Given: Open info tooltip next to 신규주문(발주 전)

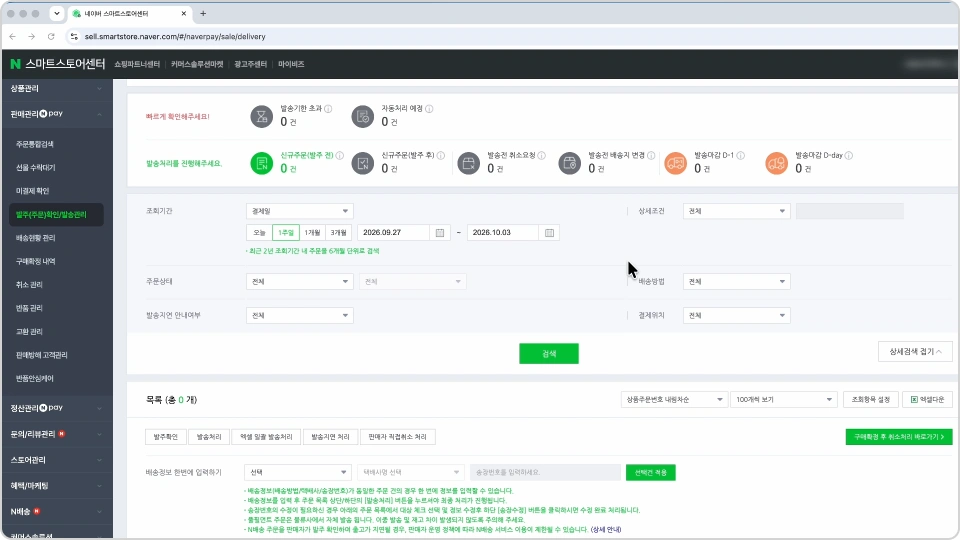Looking at the screenshot, I should 340,156.
